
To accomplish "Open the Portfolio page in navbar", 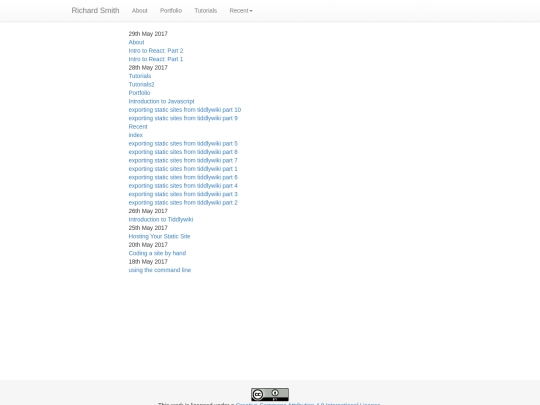I will [x=171, y=11].
